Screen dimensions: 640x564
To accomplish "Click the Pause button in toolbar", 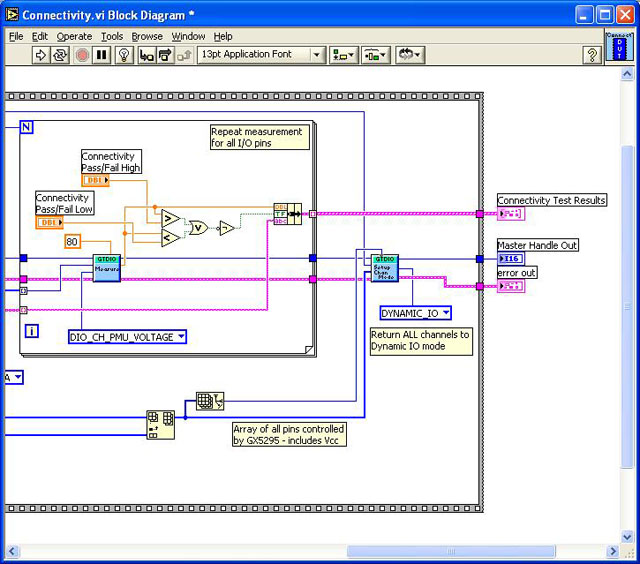I will (101, 55).
